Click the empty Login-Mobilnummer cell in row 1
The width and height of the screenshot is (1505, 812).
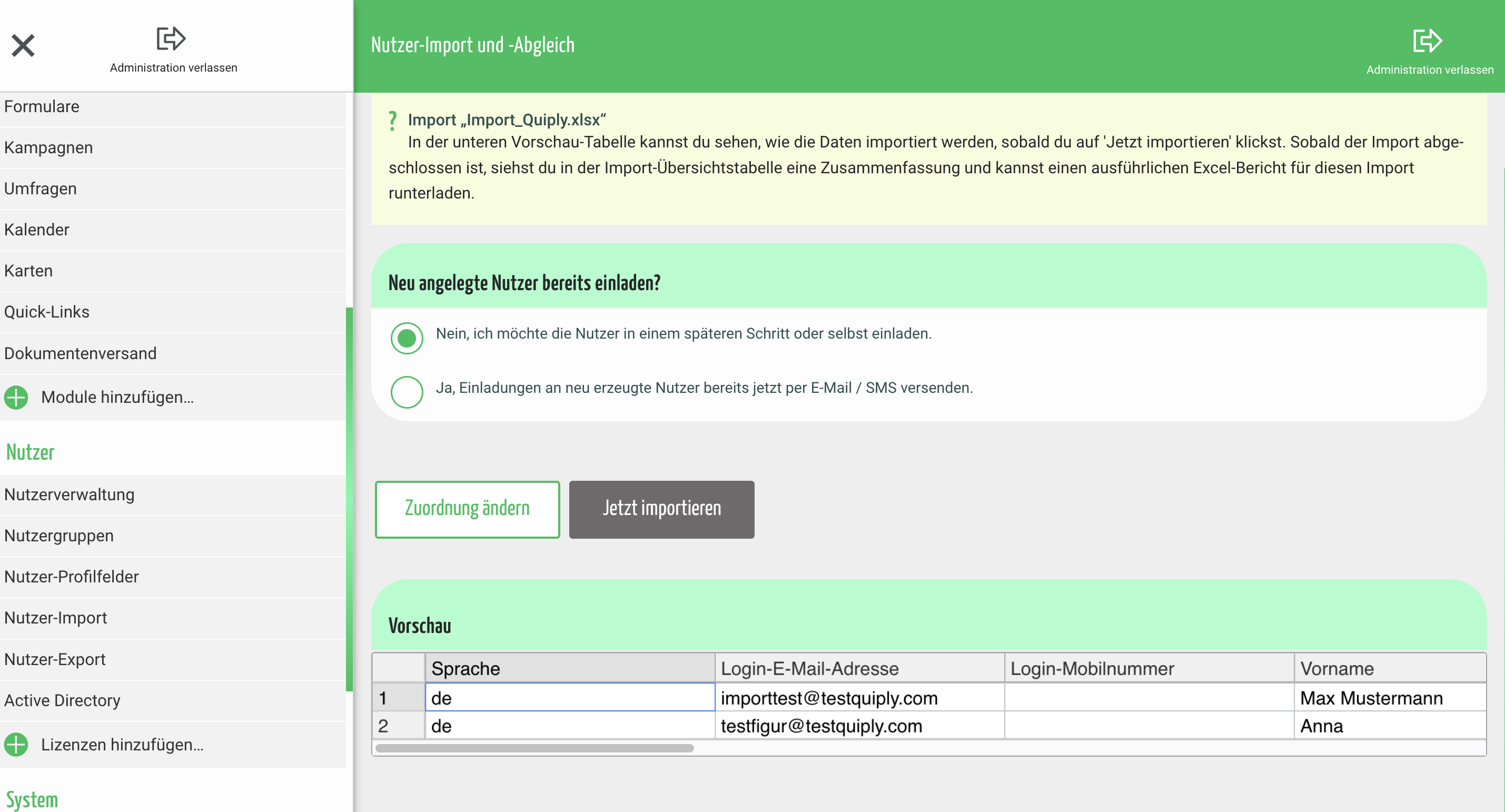pos(1149,698)
